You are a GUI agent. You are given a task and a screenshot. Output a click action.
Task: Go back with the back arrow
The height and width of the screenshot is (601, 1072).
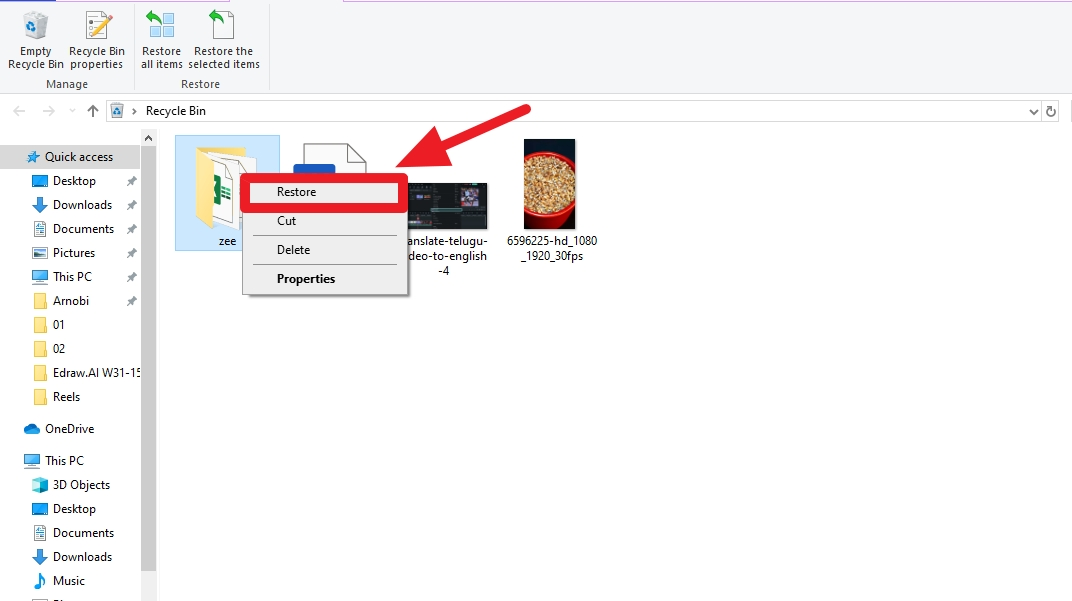coord(19,111)
